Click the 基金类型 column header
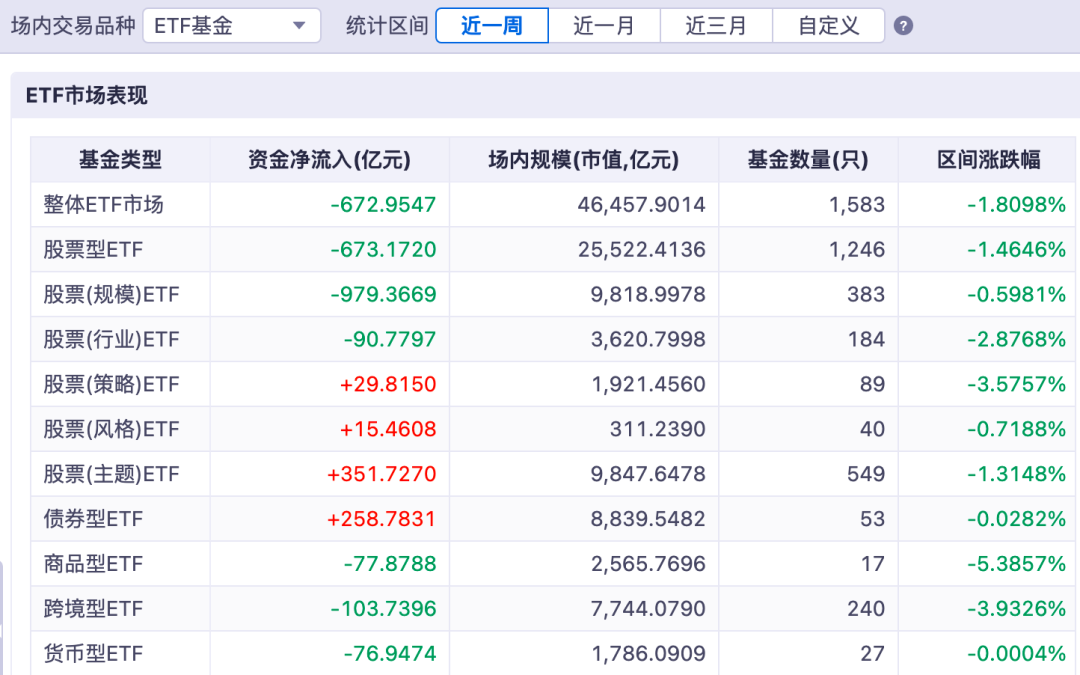The width and height of the screenshot is (1080, 675). click(121, 160)
